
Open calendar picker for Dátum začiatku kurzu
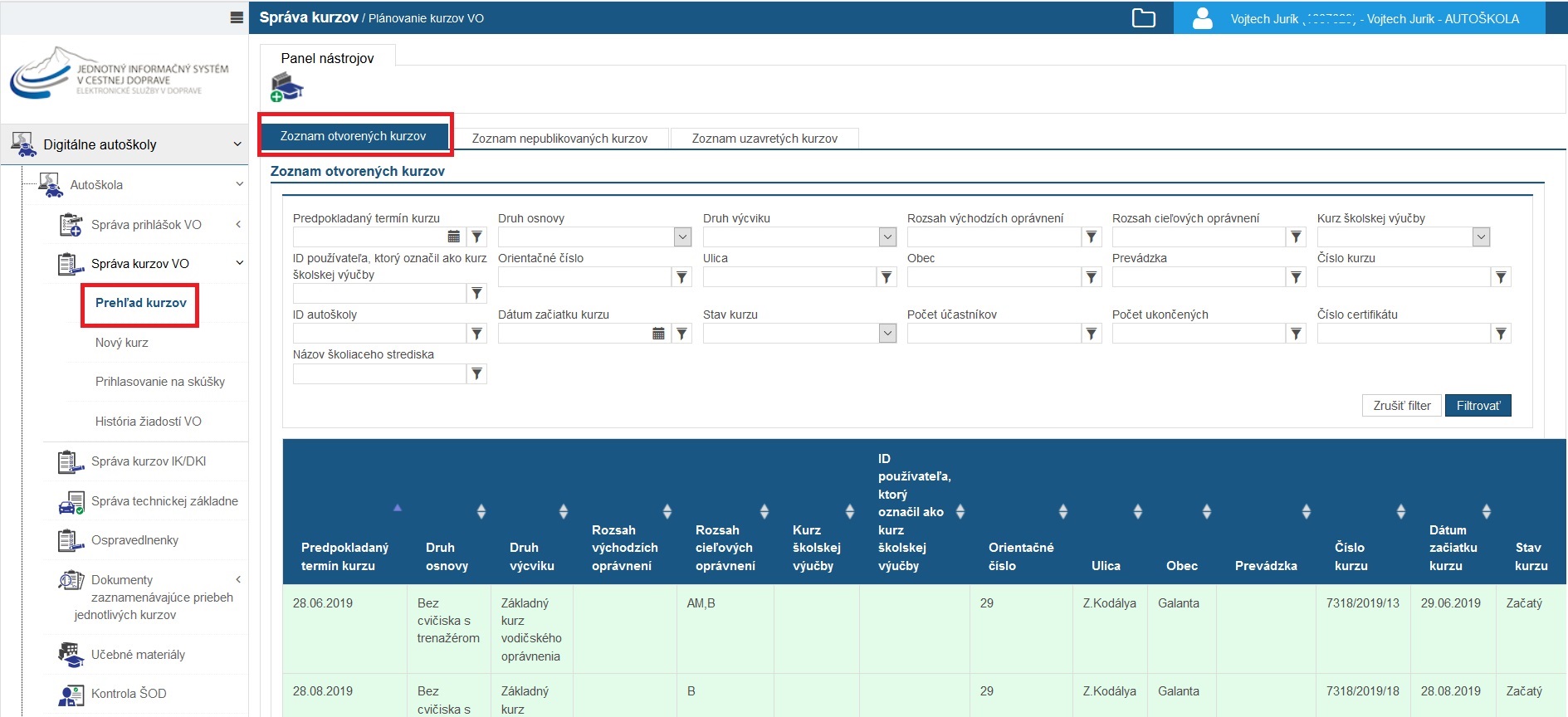coord(658,334)
